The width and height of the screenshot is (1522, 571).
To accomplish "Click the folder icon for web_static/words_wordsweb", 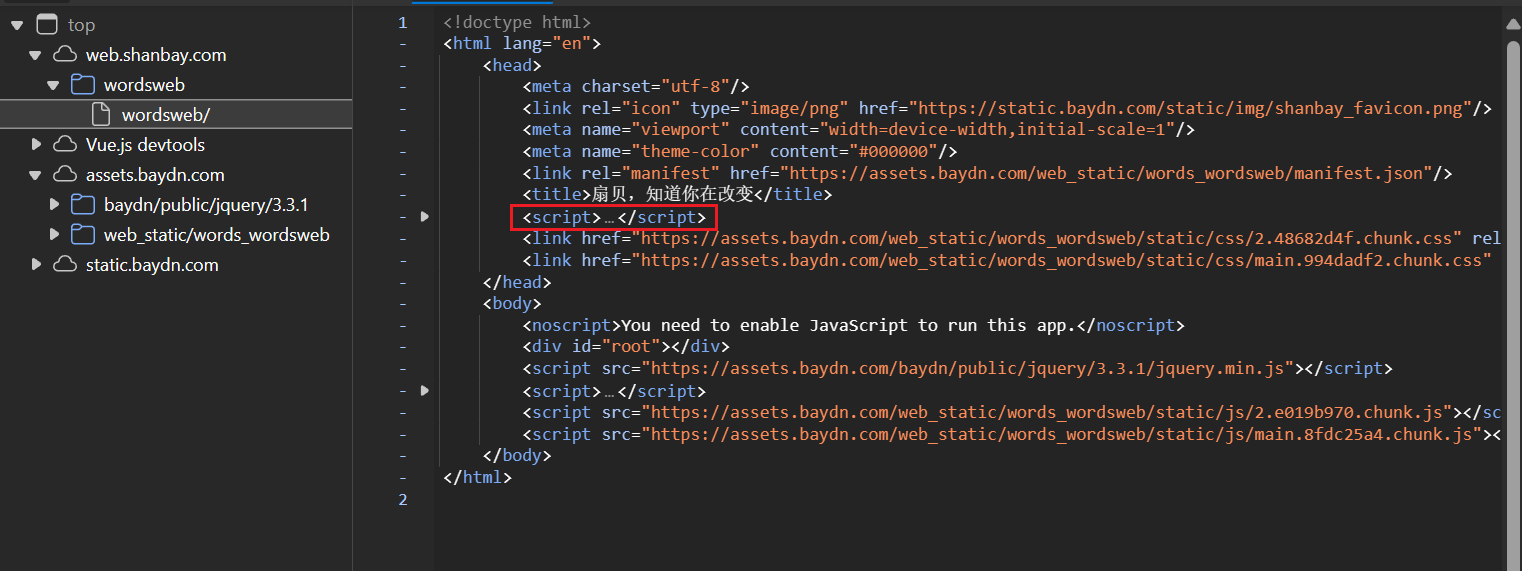I will [x=83, y=235].
